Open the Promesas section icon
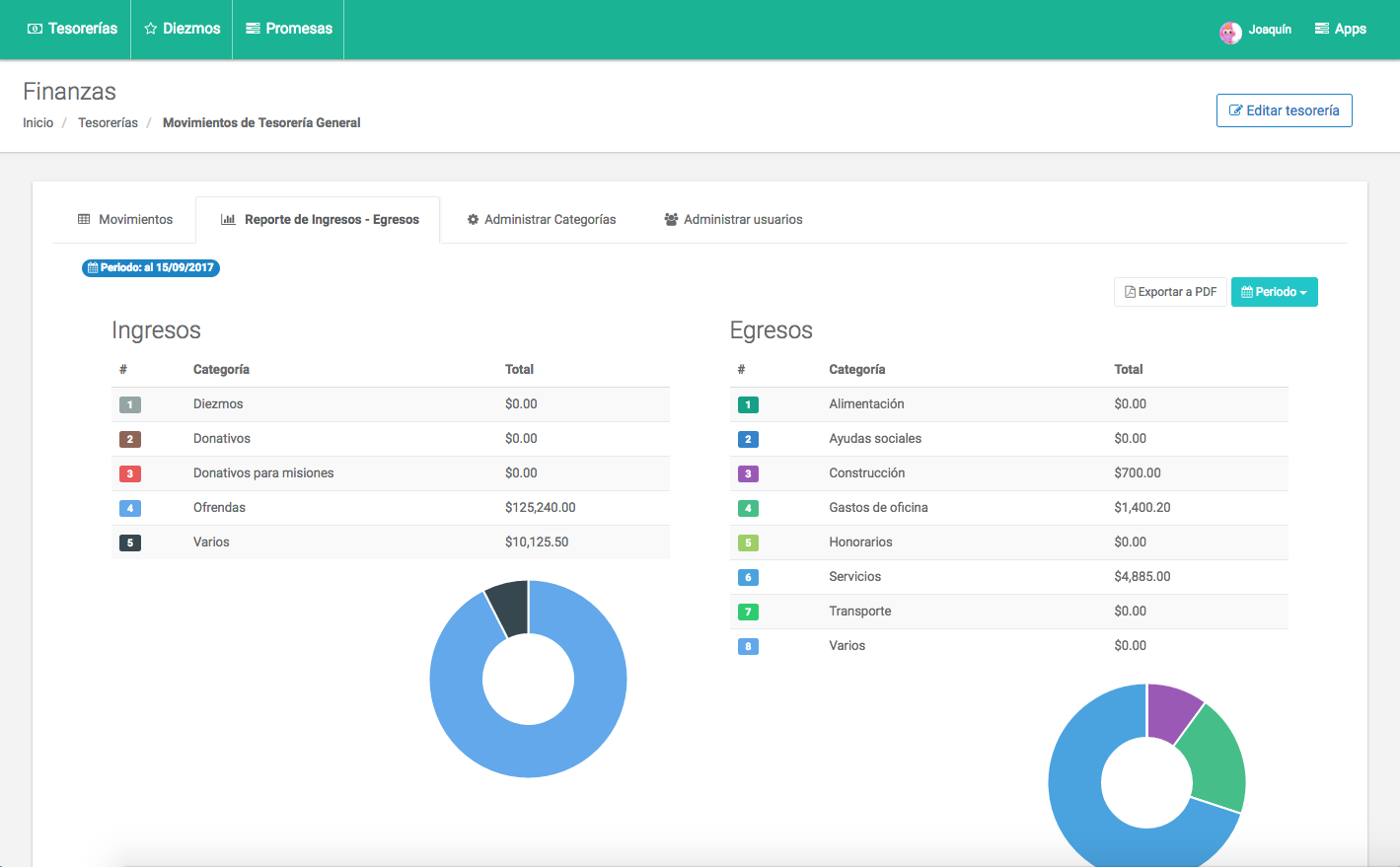1400x867 pixels. click(256, 29)
